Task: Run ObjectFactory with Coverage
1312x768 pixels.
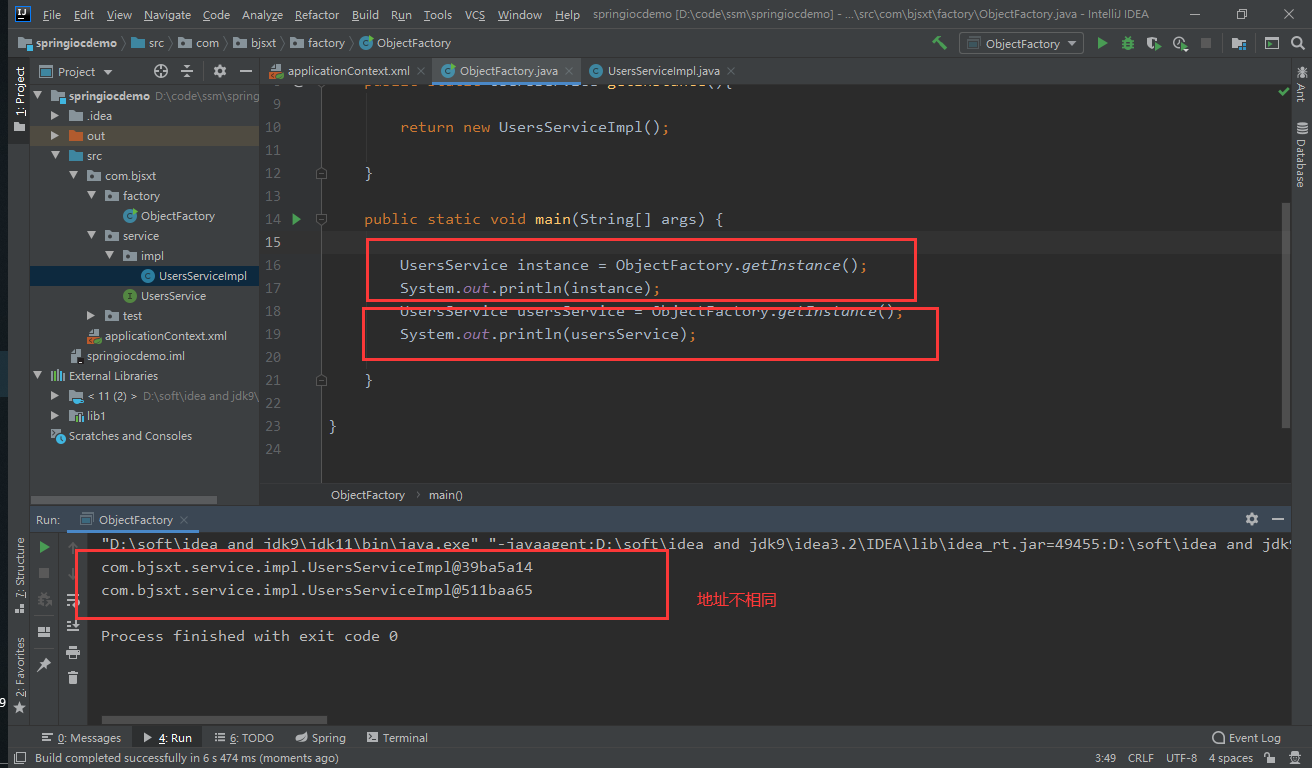Action: pos(1154,43)
